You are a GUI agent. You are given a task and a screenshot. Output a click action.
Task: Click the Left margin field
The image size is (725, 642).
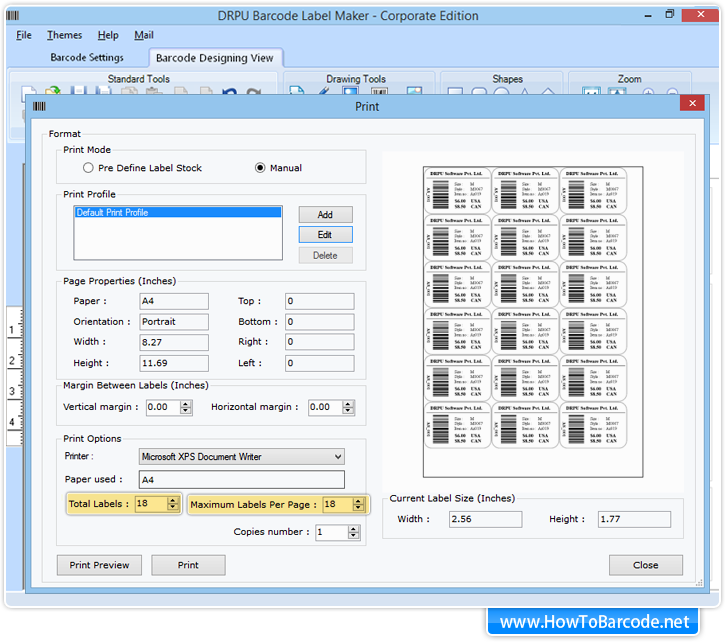[319, 363]
